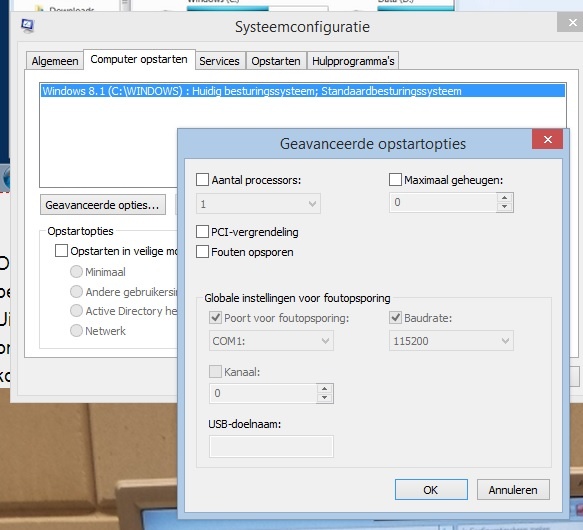Decrease the Kanaal value
583x530 pixels.
[325, 398]
